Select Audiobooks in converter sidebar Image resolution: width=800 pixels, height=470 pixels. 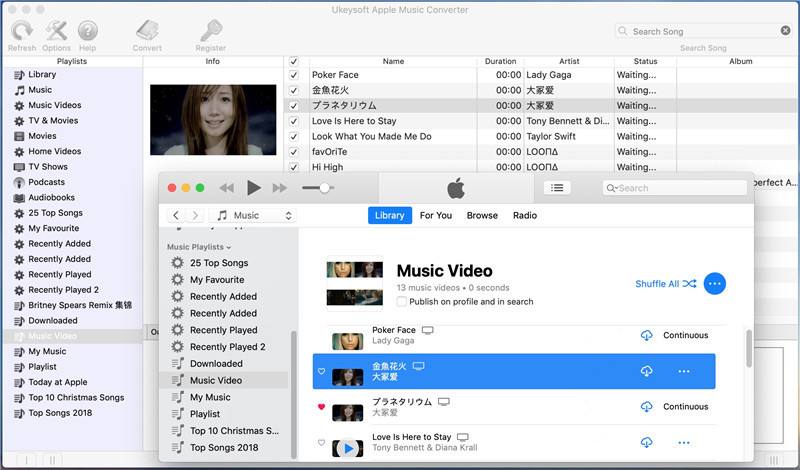coord(52,197)
